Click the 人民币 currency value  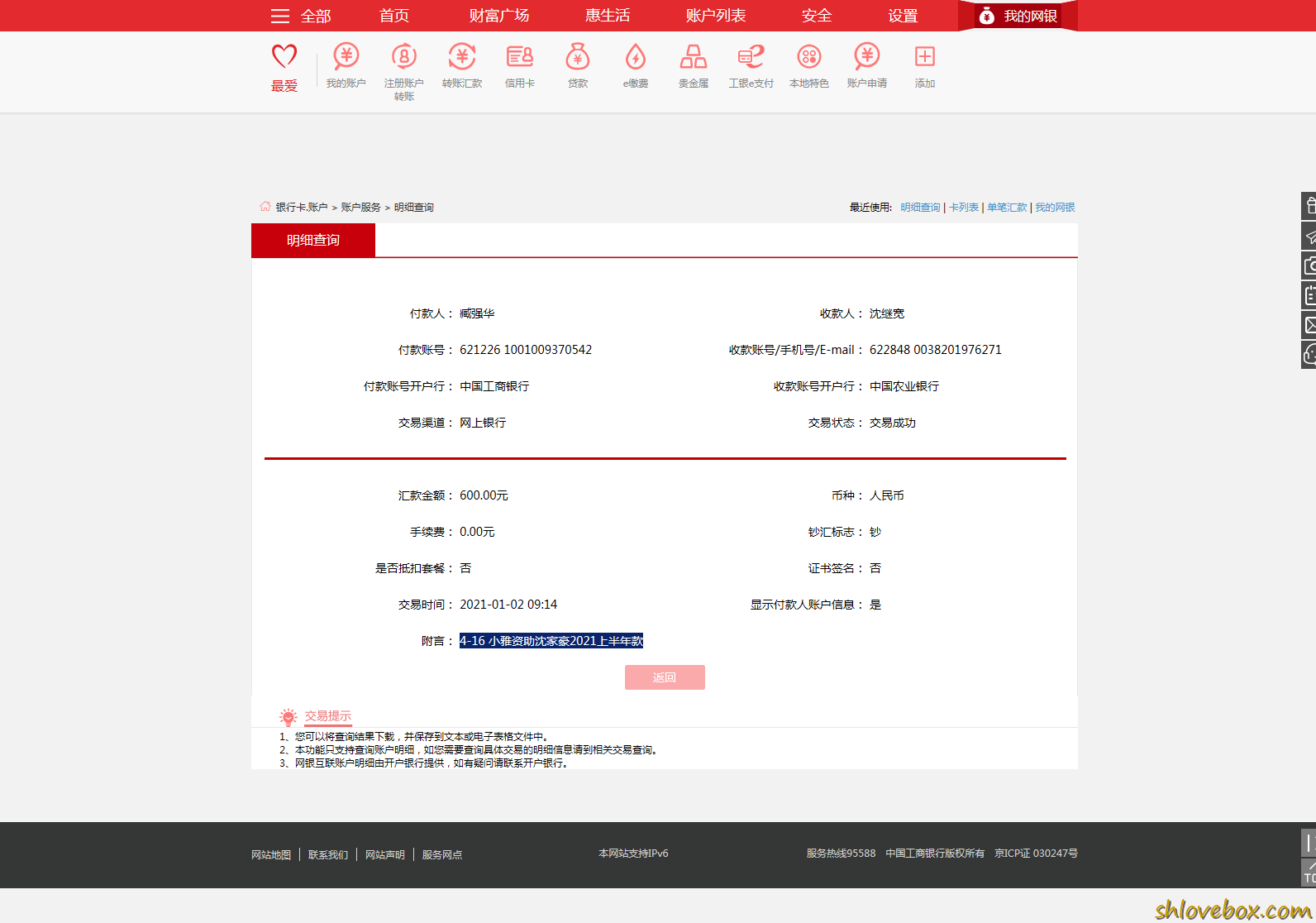(x=887, y=495)
